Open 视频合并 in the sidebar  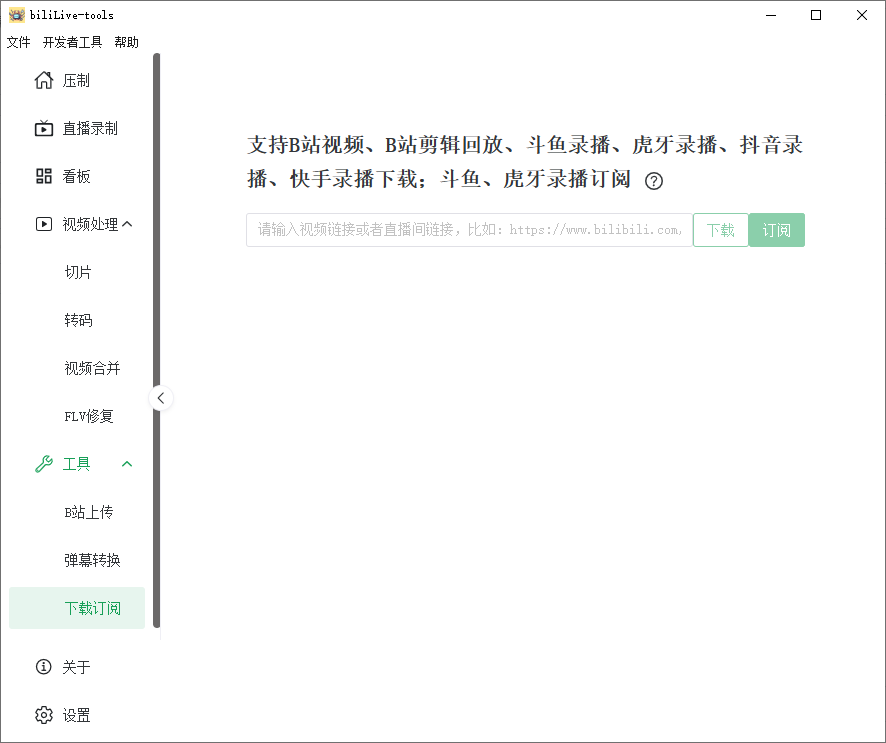[77, 368]
